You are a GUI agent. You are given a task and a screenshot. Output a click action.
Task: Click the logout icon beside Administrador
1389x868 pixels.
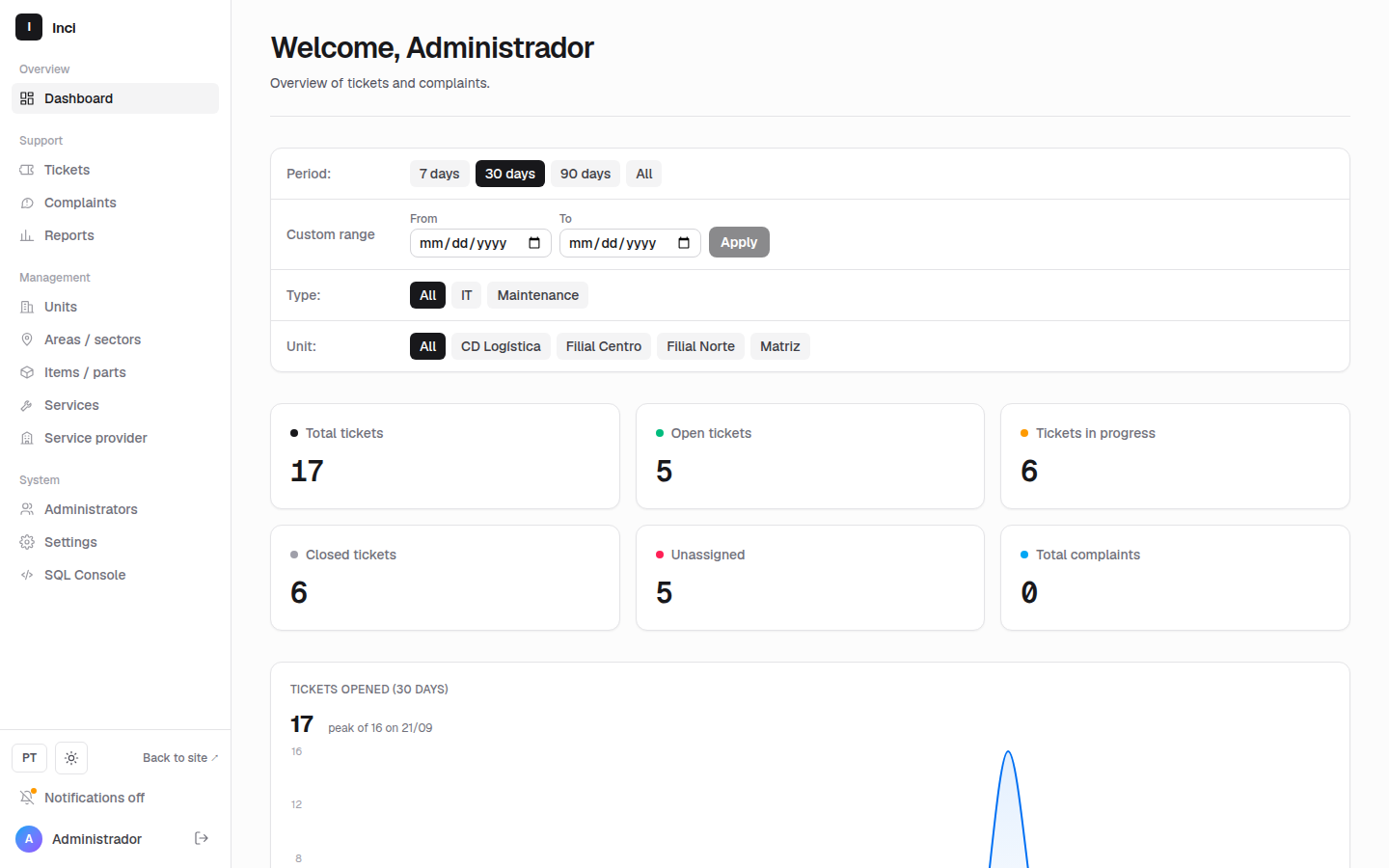[x=202, y=838]
